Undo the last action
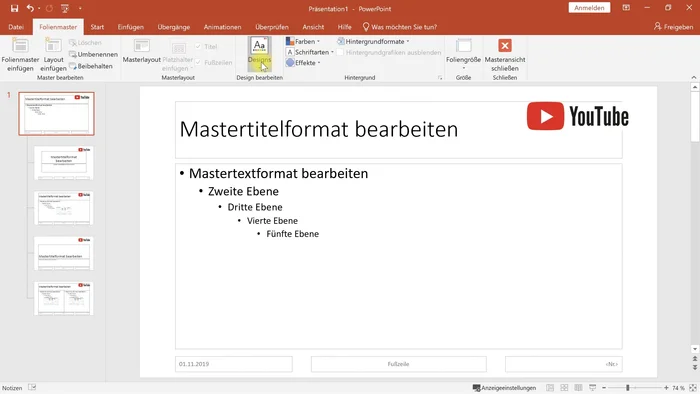700x394 pixels. (29, 8)
